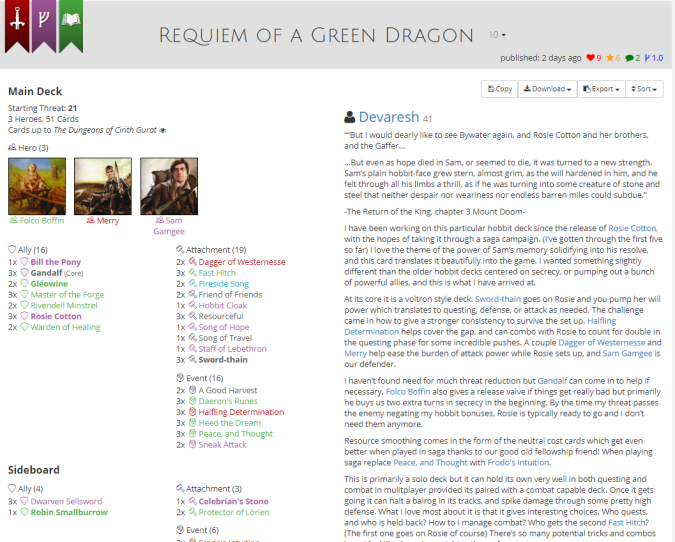Open the Bill the Pony ally card
Viewport: 675px width, 542px height.
point(56,262)
